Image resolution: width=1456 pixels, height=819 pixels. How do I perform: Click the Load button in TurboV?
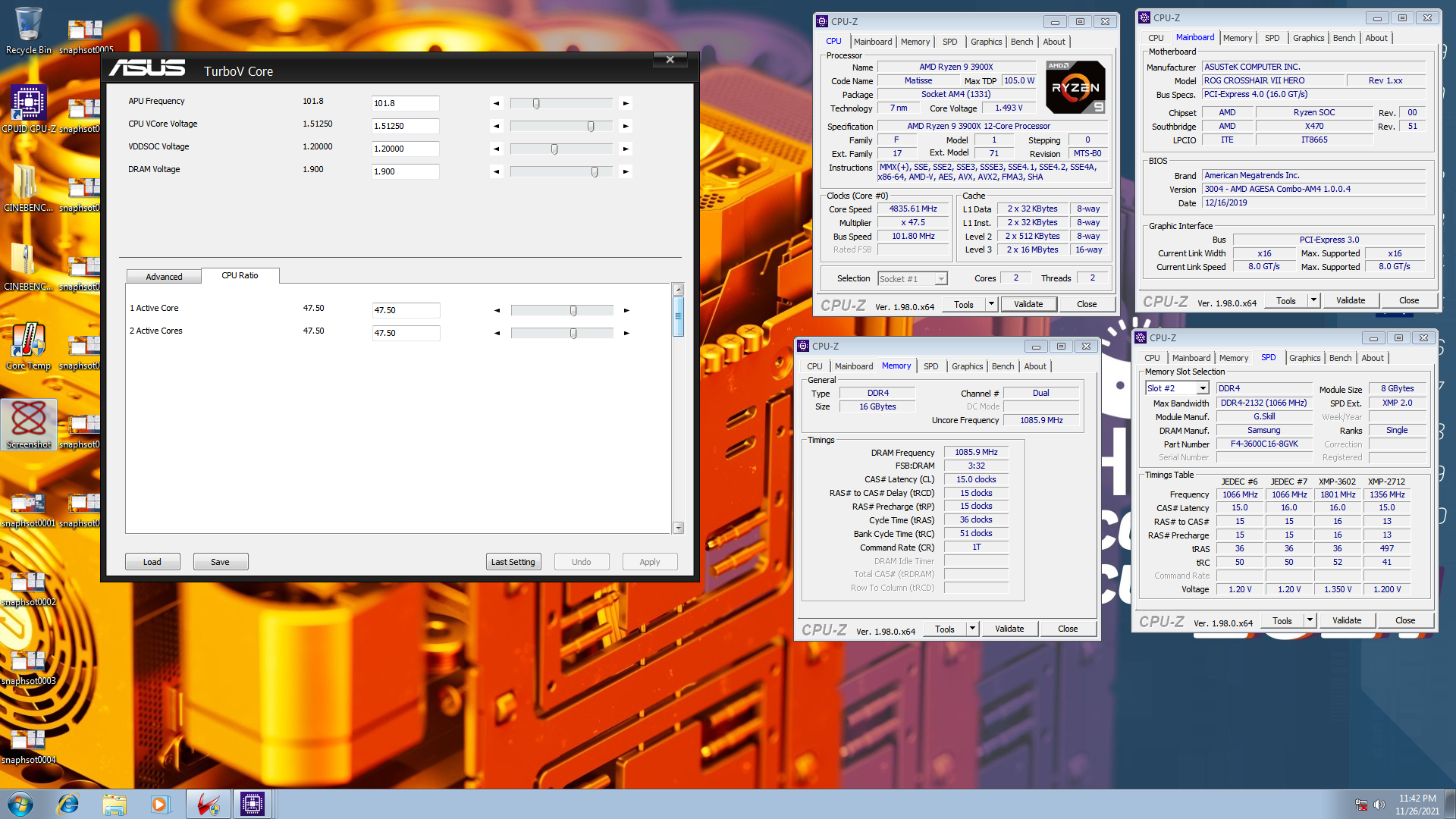coord(152,562)
